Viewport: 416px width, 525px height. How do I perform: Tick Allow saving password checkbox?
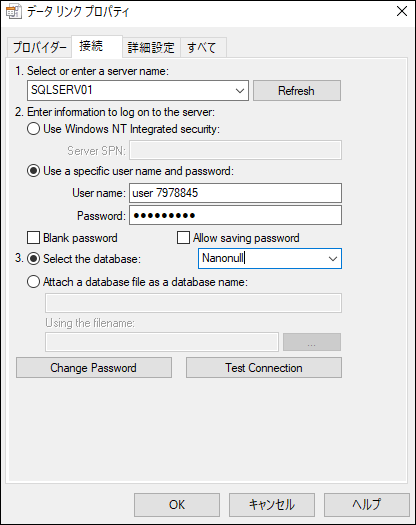coord(183,238)
